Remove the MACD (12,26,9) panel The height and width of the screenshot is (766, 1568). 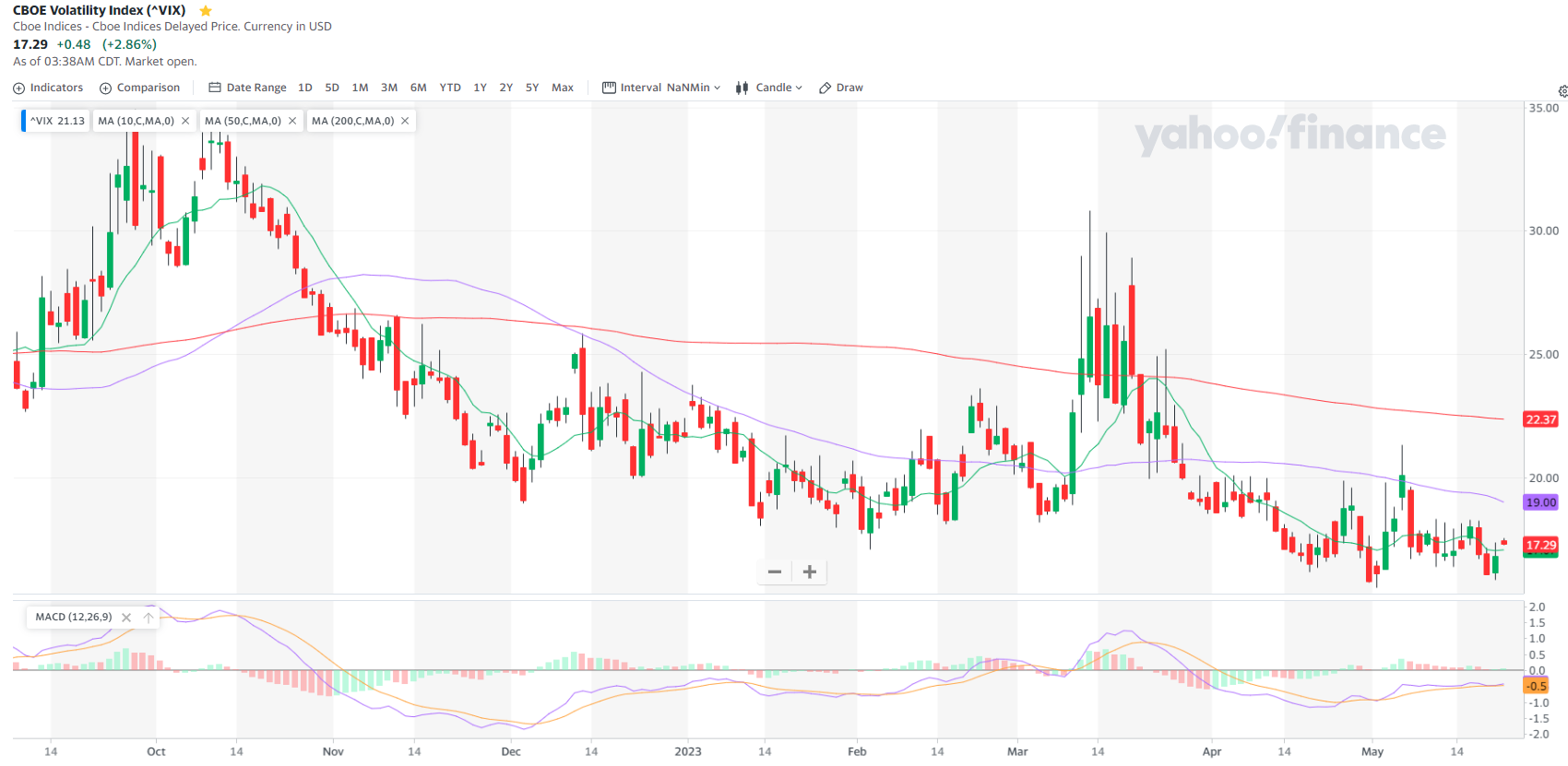pos(126,618)
